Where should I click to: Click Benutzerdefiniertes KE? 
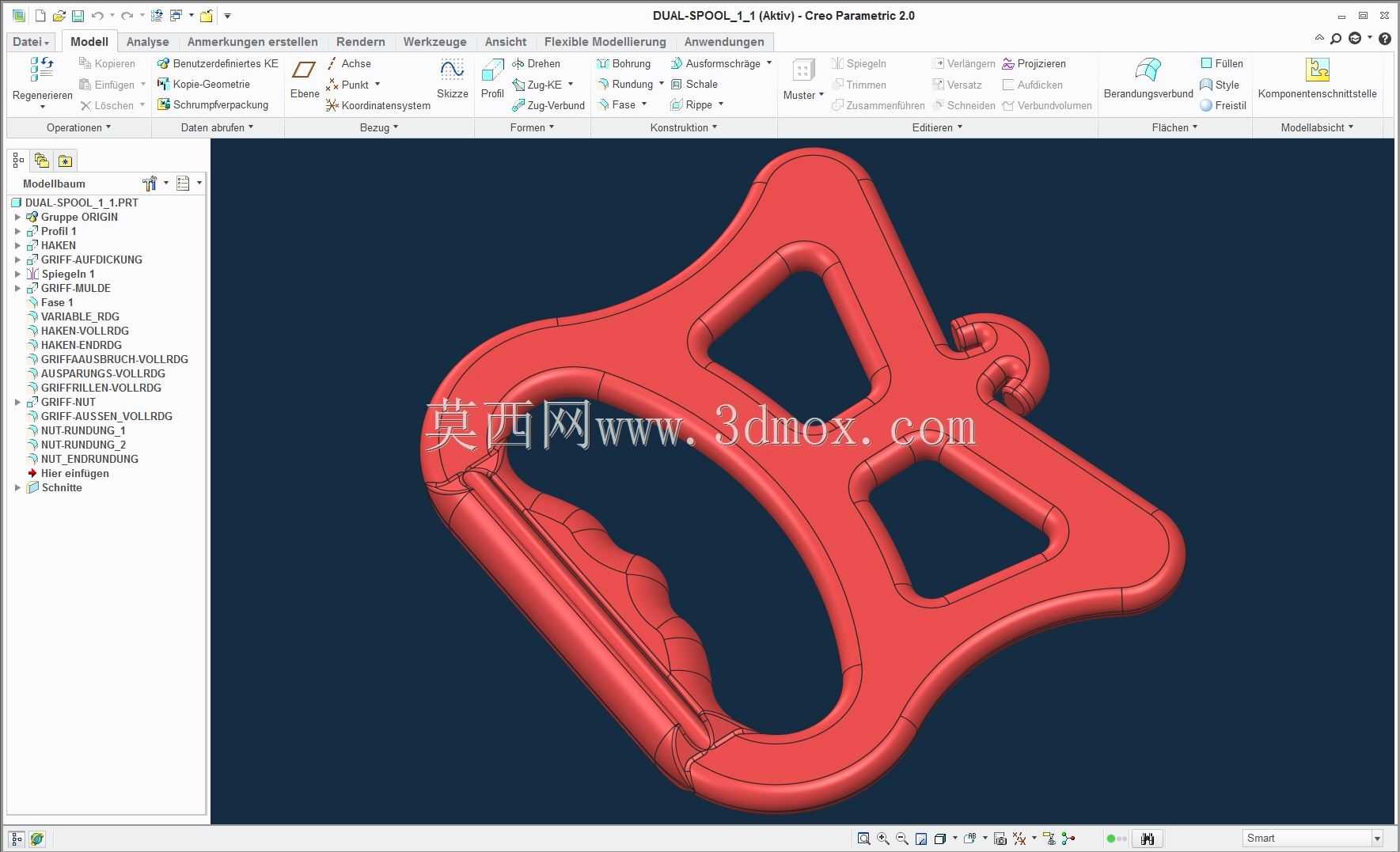[x=218, y=63]
